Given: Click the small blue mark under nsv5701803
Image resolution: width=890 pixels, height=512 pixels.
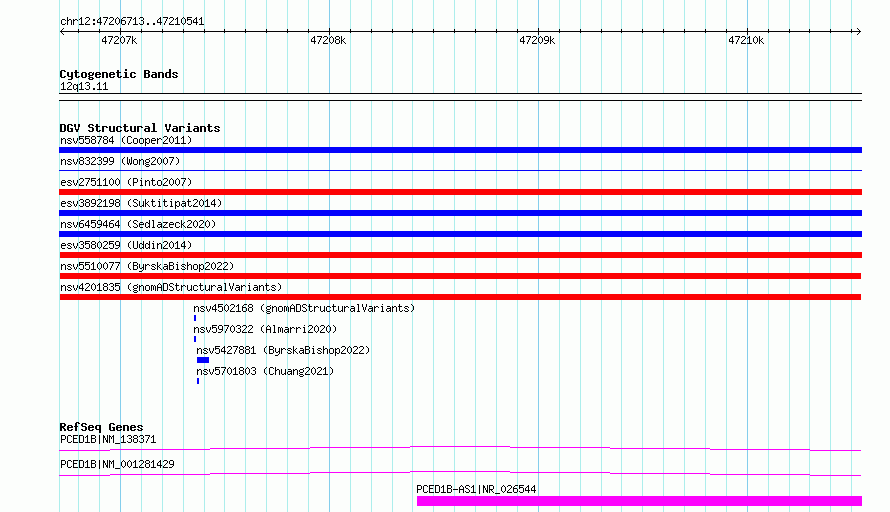Looking at the screenshot, I should point(198,381).
